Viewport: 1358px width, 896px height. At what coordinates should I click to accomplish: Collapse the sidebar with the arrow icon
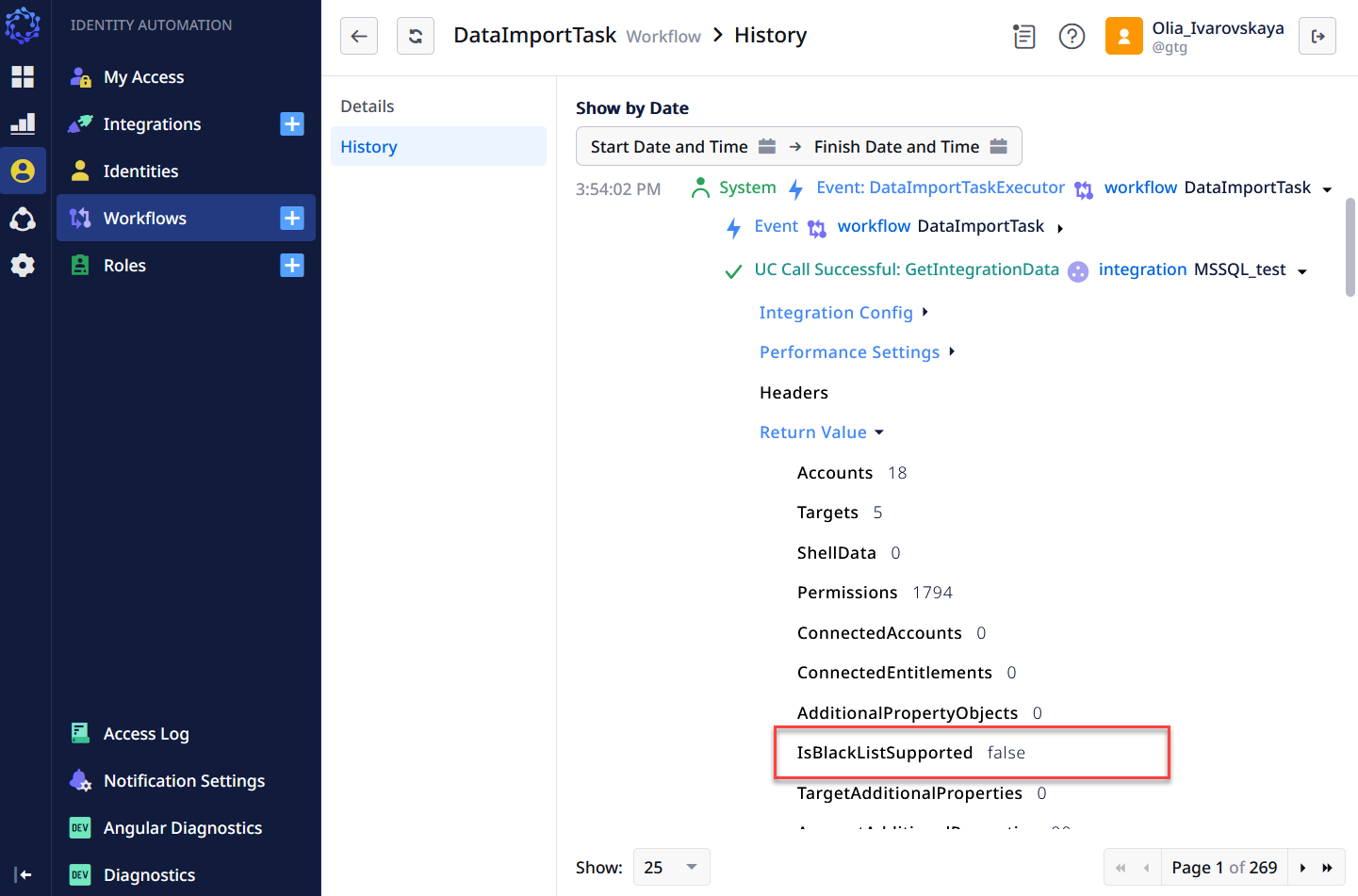[24, 874]
